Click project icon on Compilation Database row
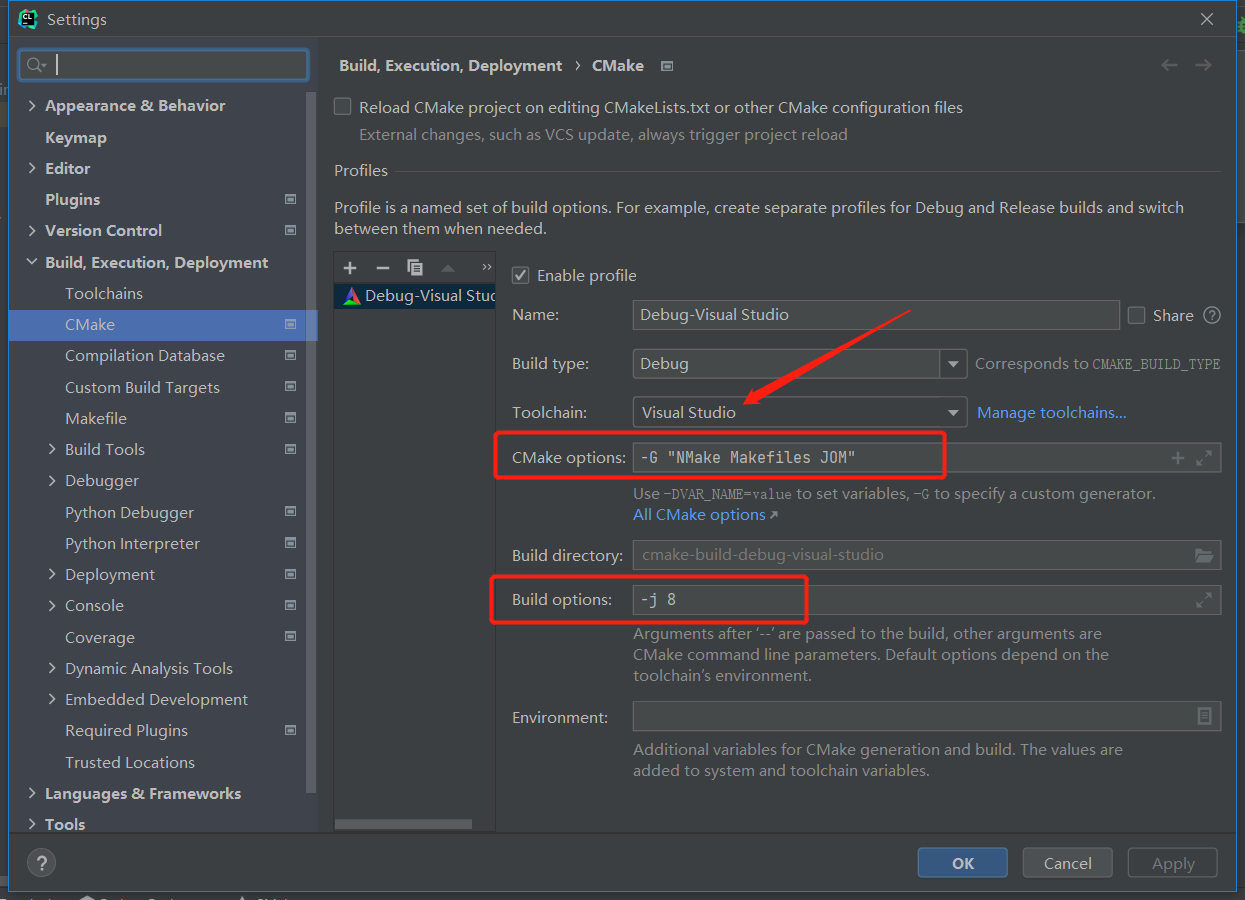 coord(290,355)
